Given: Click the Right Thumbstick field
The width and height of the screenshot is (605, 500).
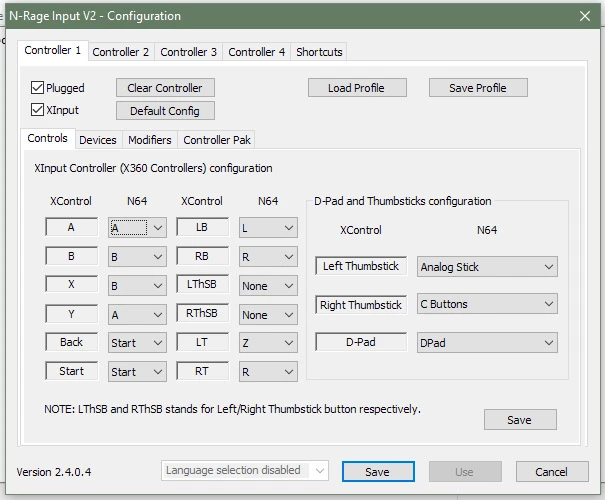Looking at the screenshot, I should pyautogui.click(x=361, y=305).
